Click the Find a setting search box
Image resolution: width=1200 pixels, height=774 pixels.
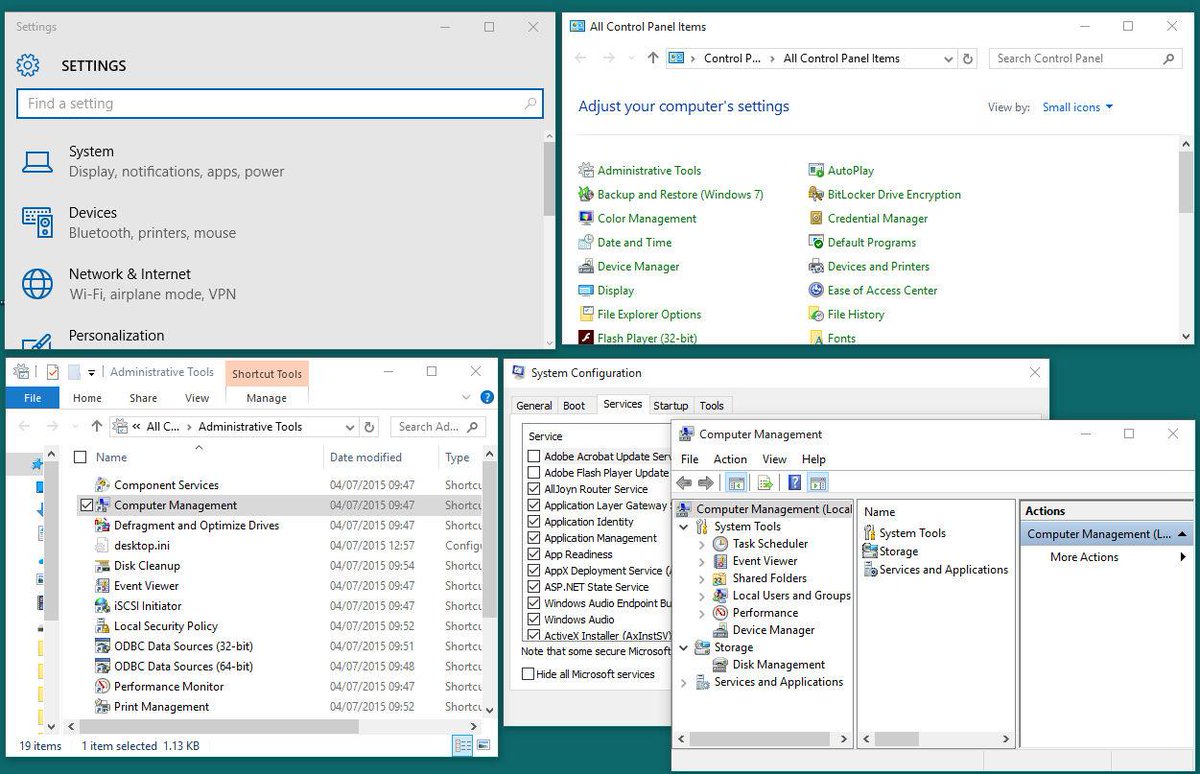pyautogui.click(x=280, y=103)
